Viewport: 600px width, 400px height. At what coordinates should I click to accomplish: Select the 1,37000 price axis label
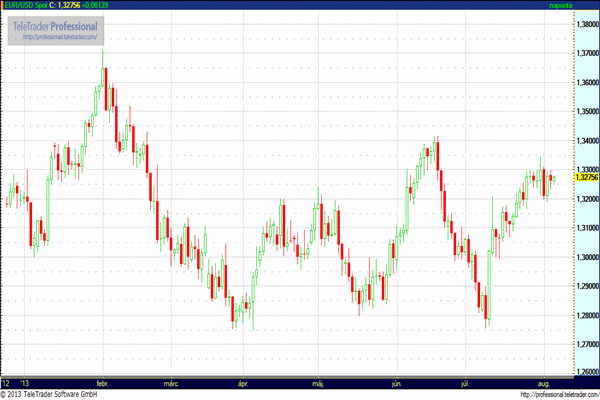tap(588, 53)
